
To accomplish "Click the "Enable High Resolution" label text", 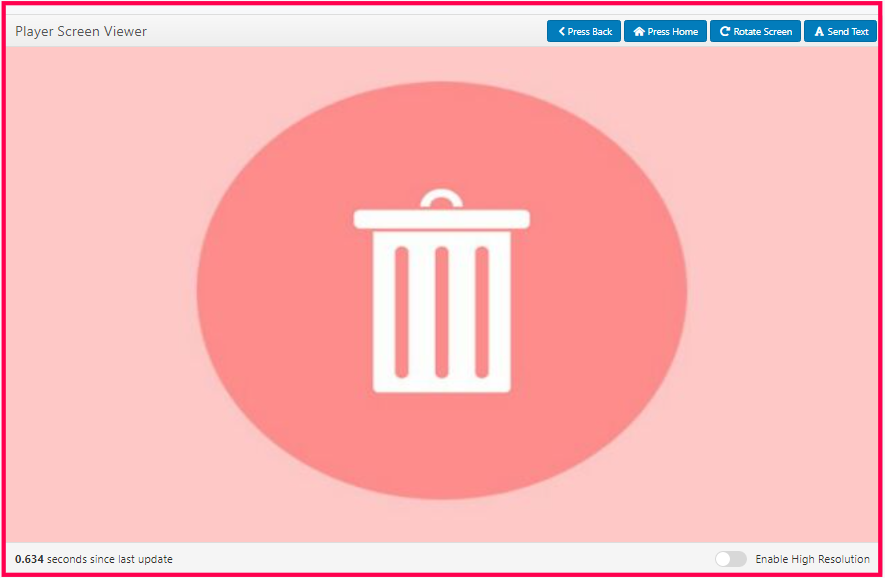I will [812, 559].
